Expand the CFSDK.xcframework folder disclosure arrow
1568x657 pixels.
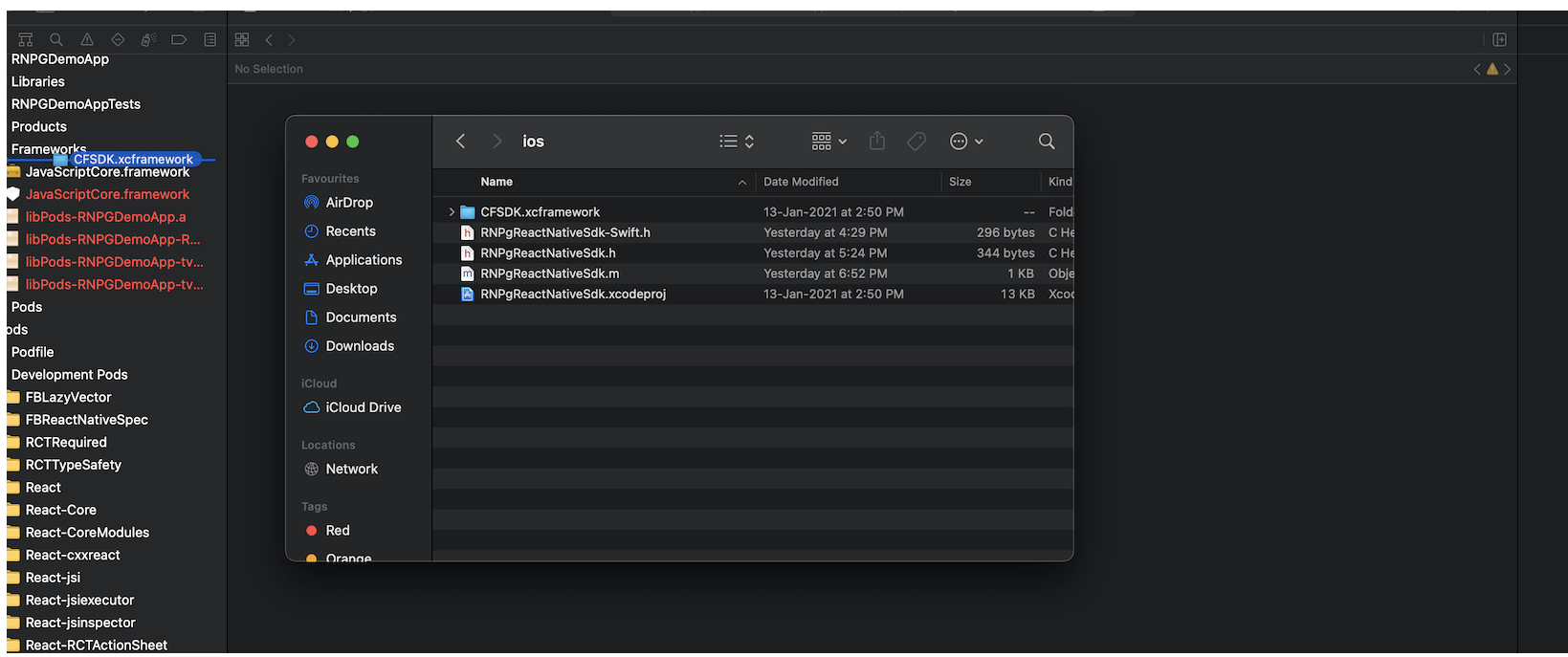(452, 212)
